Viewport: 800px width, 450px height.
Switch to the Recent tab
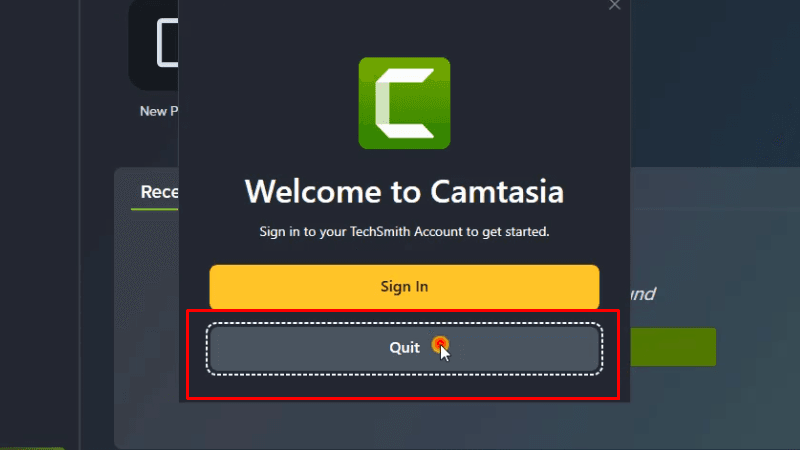pos(159,192)
